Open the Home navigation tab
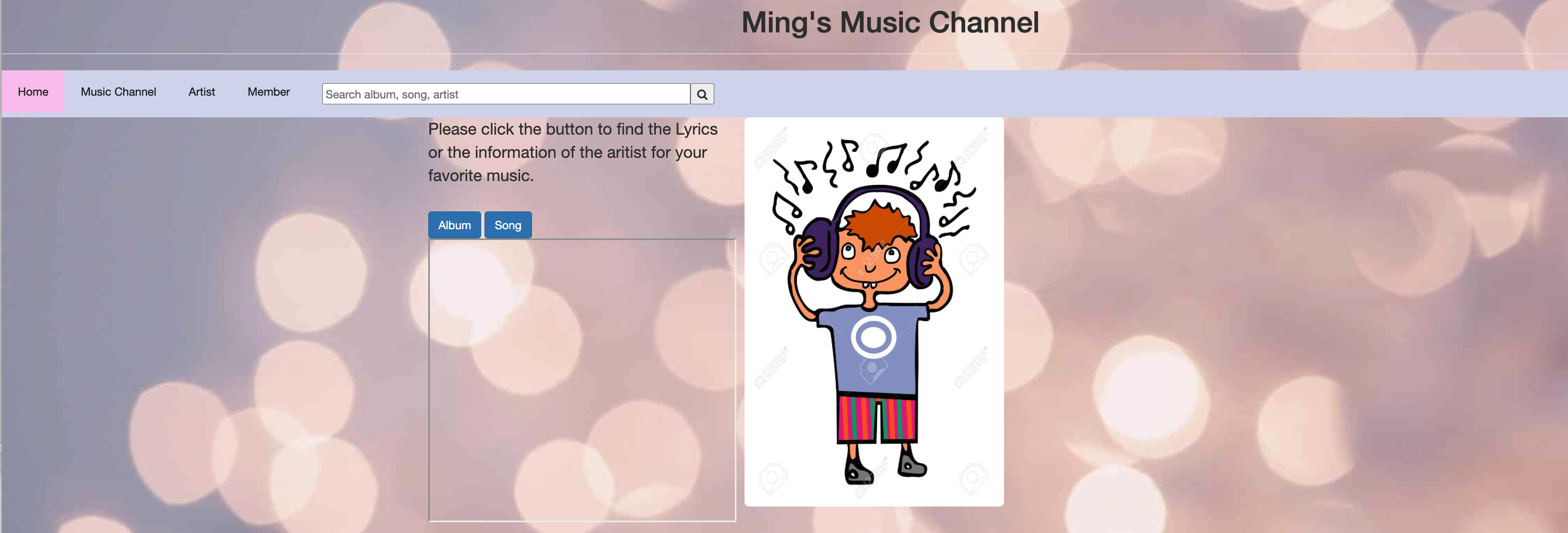The width and height of the screenshot is (1568, 533). click(x=33, y=92)
